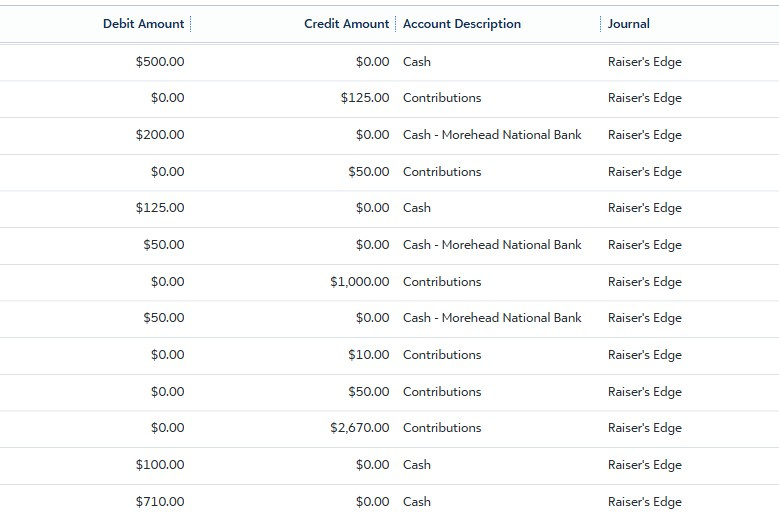Click the Journal column header

pos(628,24)
